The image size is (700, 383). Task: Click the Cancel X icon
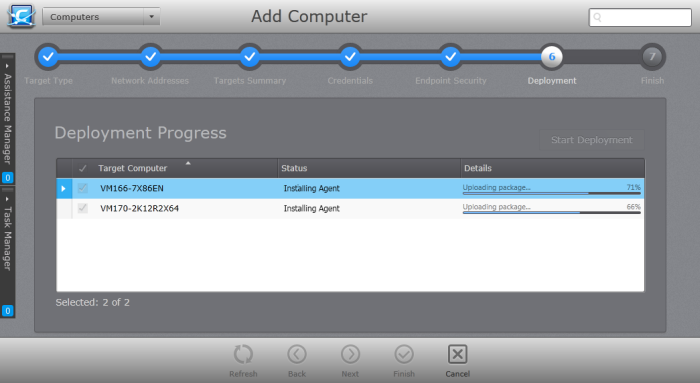point(458,354)
